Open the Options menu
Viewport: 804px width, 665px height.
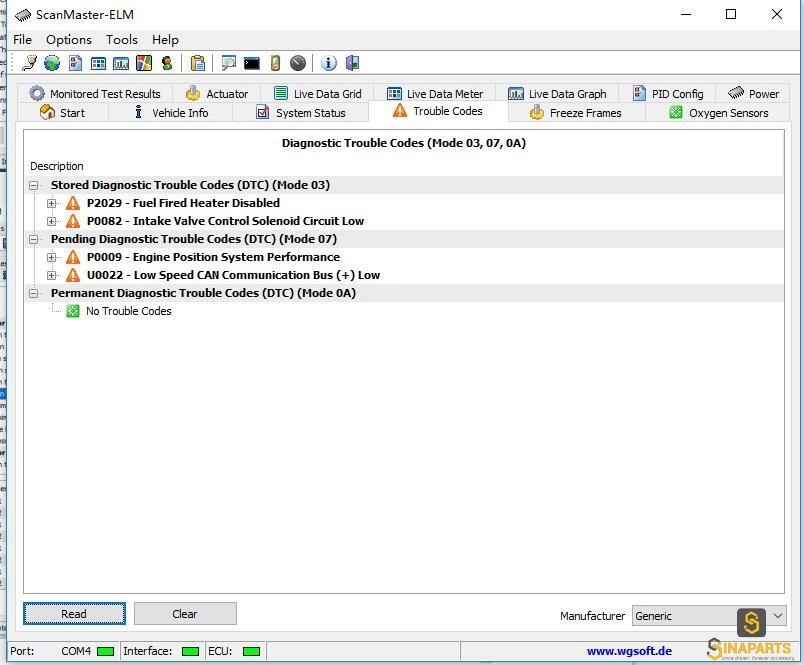click(x=69, y=39)
